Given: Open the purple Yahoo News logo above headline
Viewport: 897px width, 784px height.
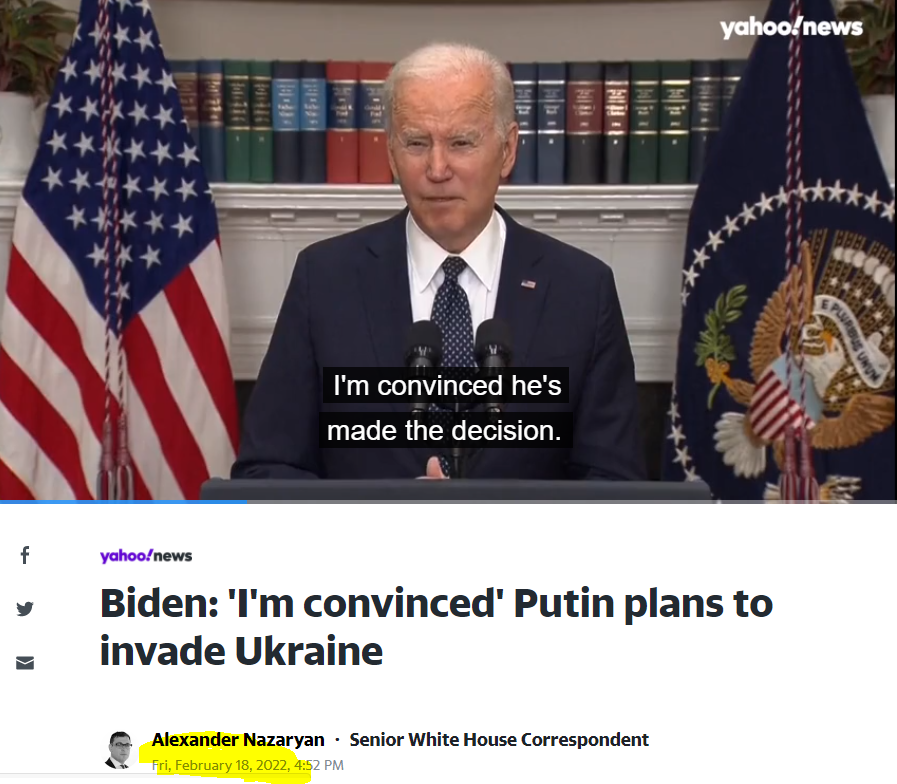Looking at the screenshot, I should [146, 556].
